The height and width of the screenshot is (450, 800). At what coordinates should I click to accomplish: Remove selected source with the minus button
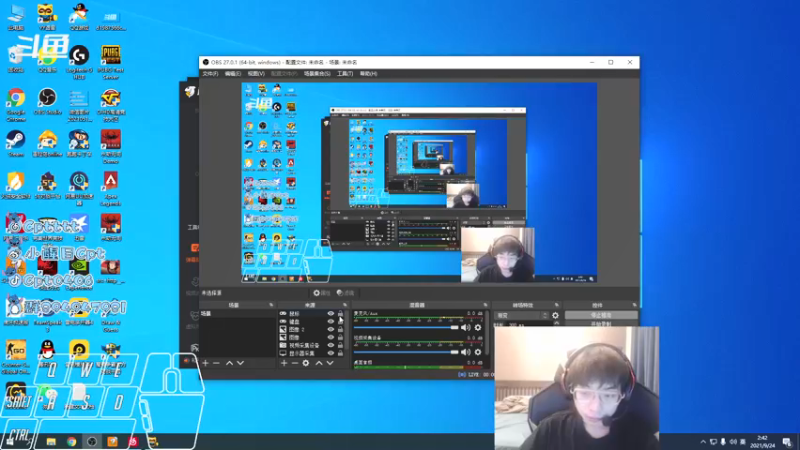[x=295, y=363]
